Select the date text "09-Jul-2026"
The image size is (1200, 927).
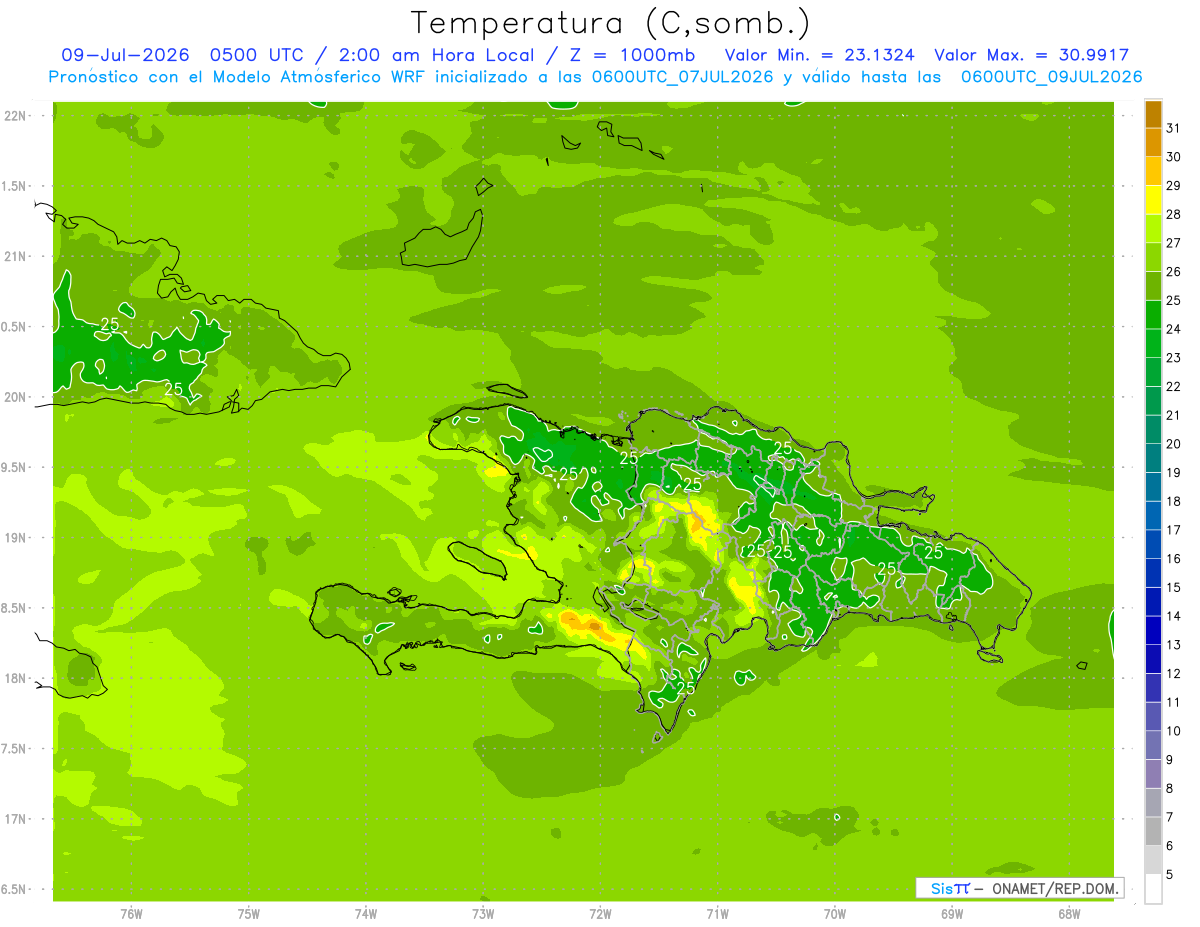127,55
